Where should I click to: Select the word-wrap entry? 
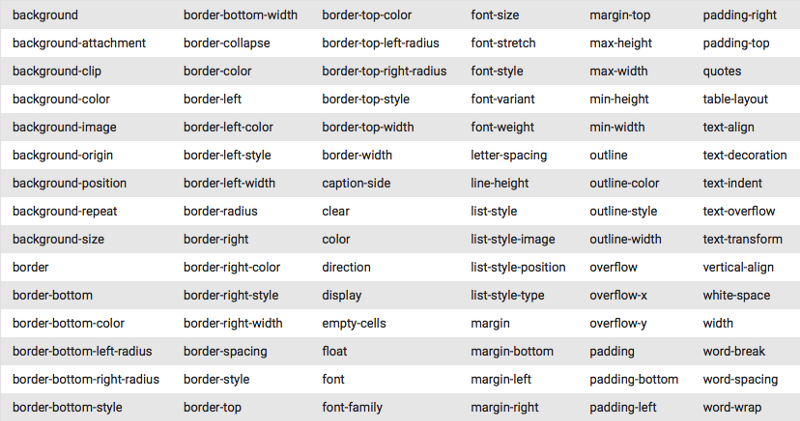pos(732,408)
